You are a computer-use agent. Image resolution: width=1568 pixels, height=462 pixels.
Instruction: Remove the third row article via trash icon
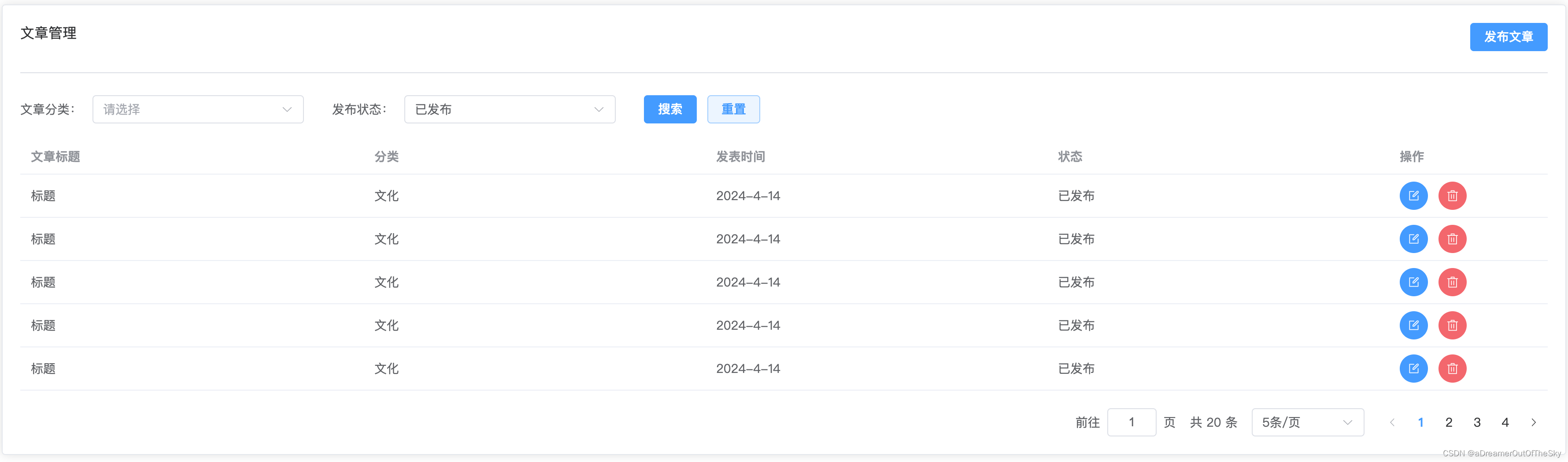1452,282
